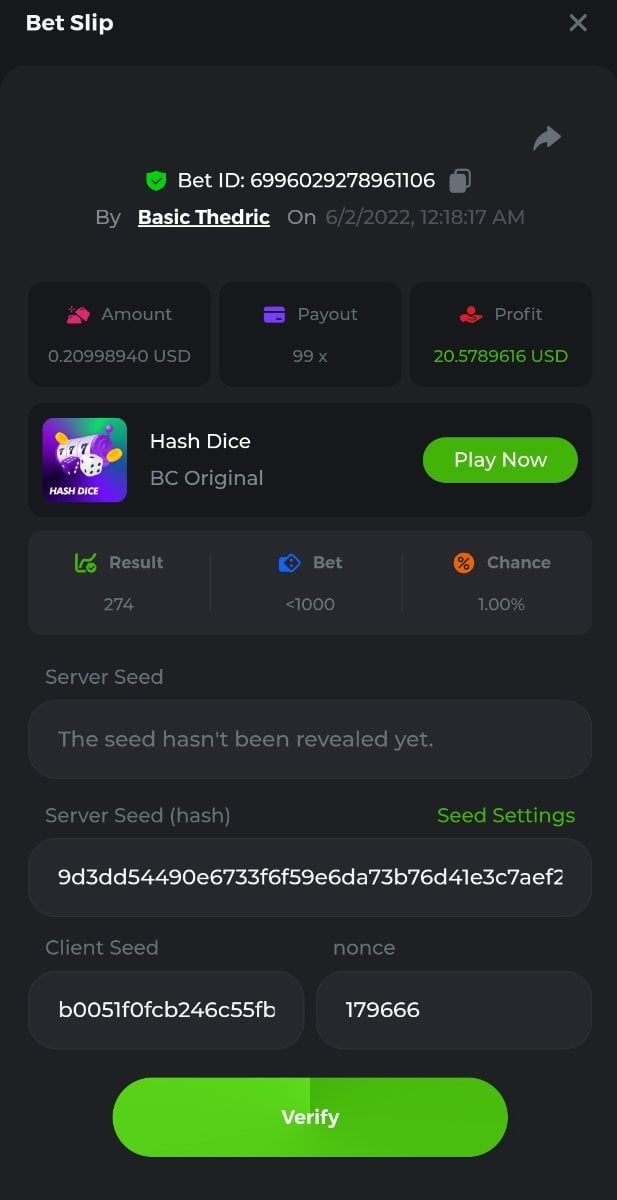Click the Amount money icon

click(x=78, y=314)
